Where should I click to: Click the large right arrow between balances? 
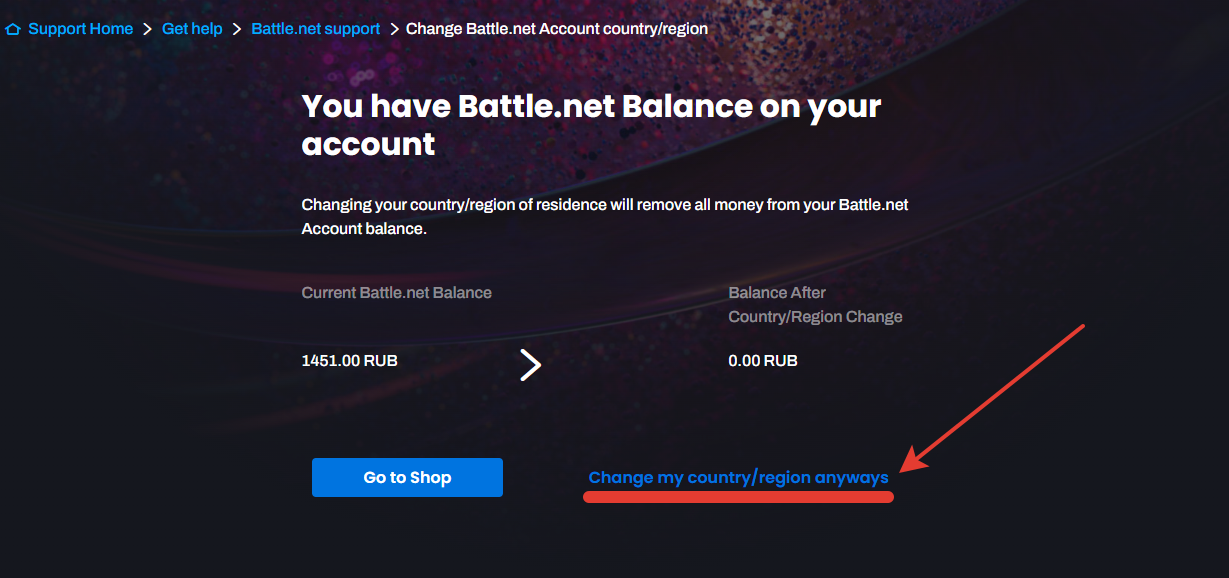click(531, 365)
